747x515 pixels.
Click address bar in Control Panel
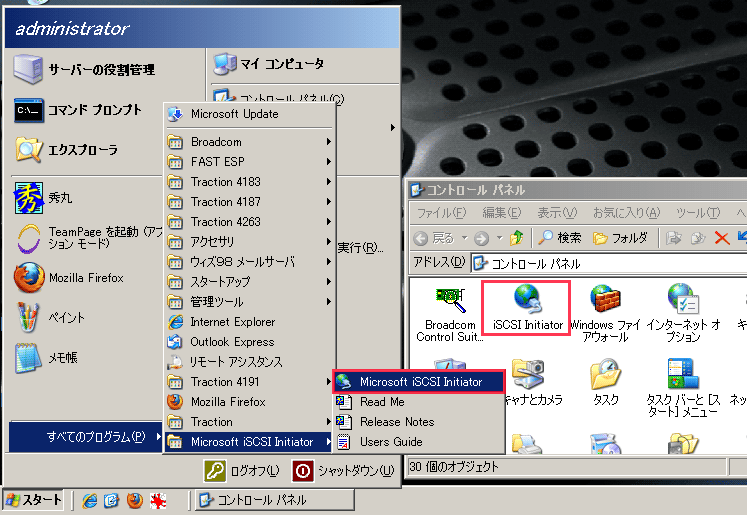tap(610, 263)
